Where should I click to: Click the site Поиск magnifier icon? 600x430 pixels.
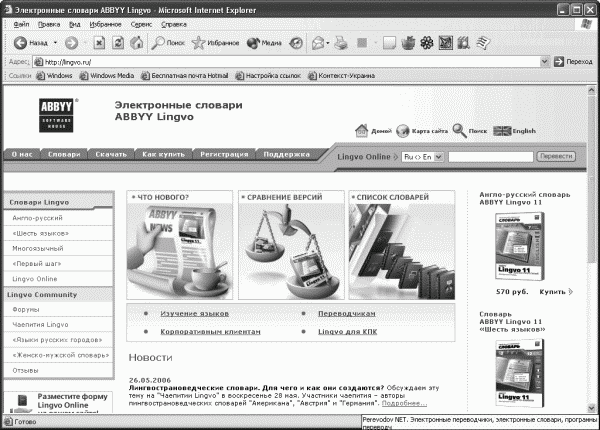click(x=460, y=131)
